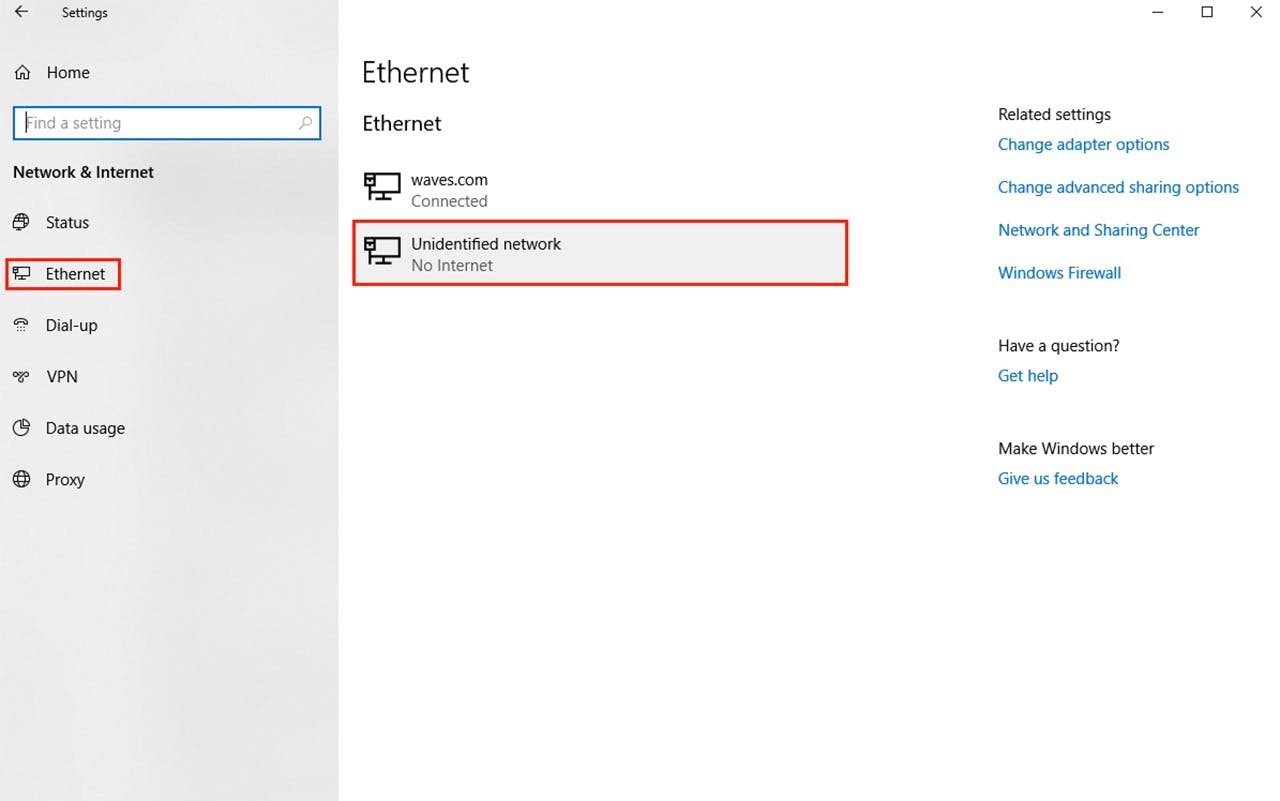Click Get help
The width and height of the screenshot is (1280, 801).
pyautogui.click(x=1027, y=375)
